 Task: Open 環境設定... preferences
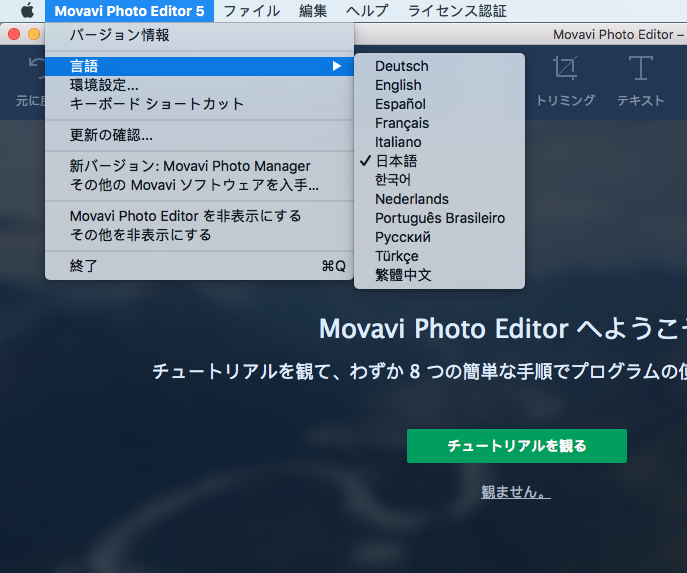(199, 85)
